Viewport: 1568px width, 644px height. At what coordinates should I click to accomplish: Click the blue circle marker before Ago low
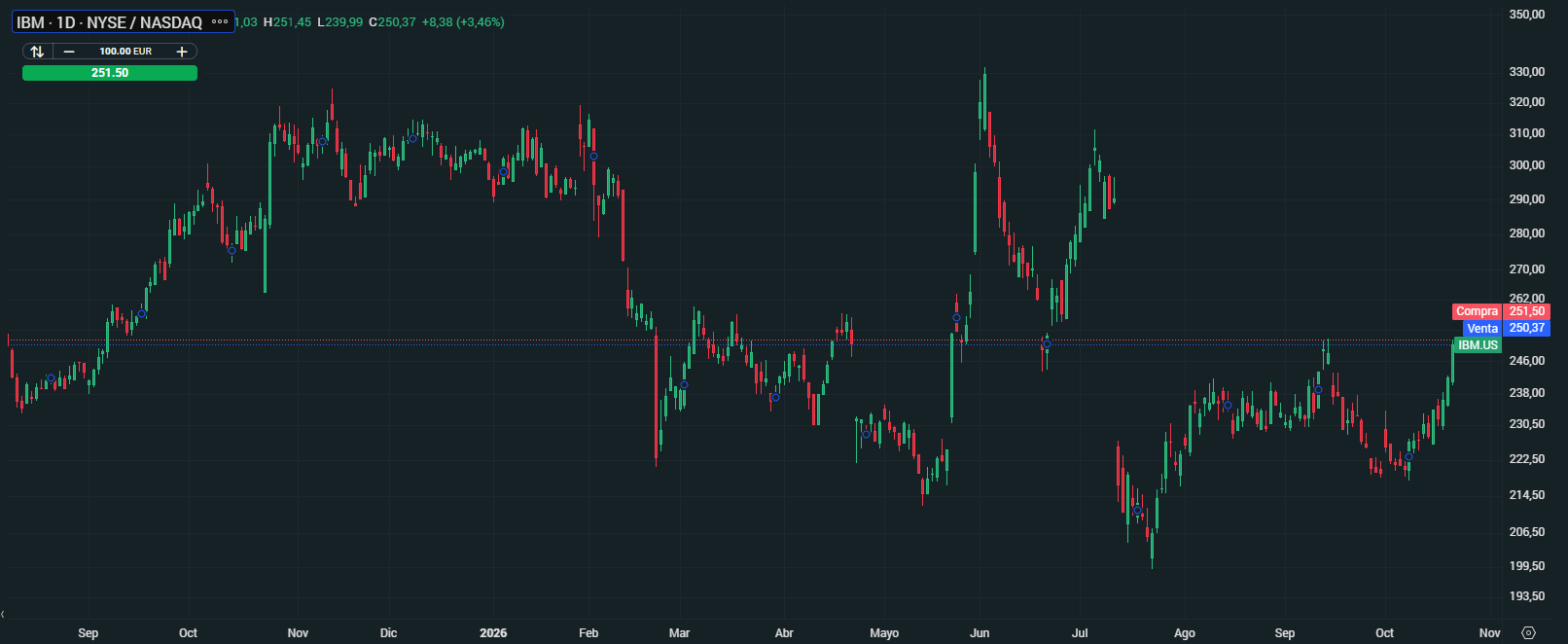1137,511
